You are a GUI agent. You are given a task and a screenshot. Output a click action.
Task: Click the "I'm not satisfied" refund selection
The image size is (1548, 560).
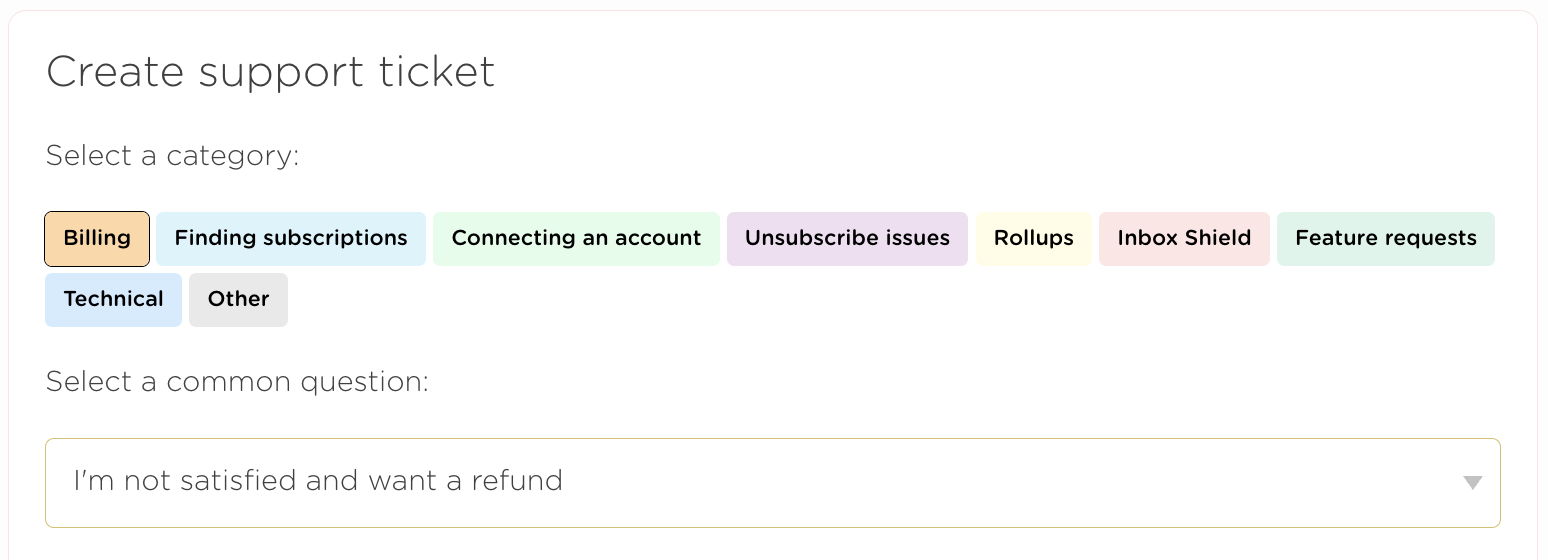pos(318,481)
